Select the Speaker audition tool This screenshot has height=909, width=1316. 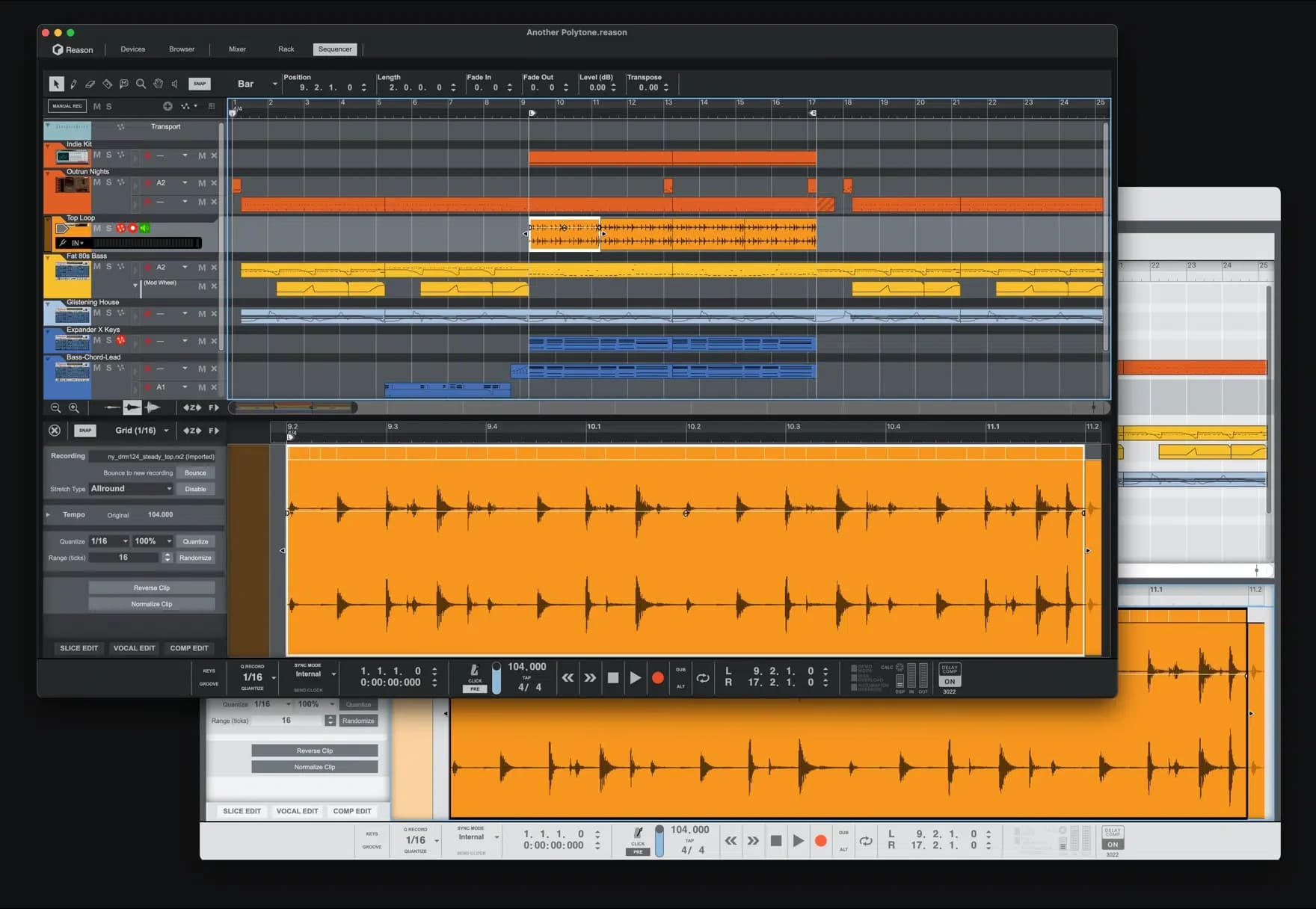(175, 84)
